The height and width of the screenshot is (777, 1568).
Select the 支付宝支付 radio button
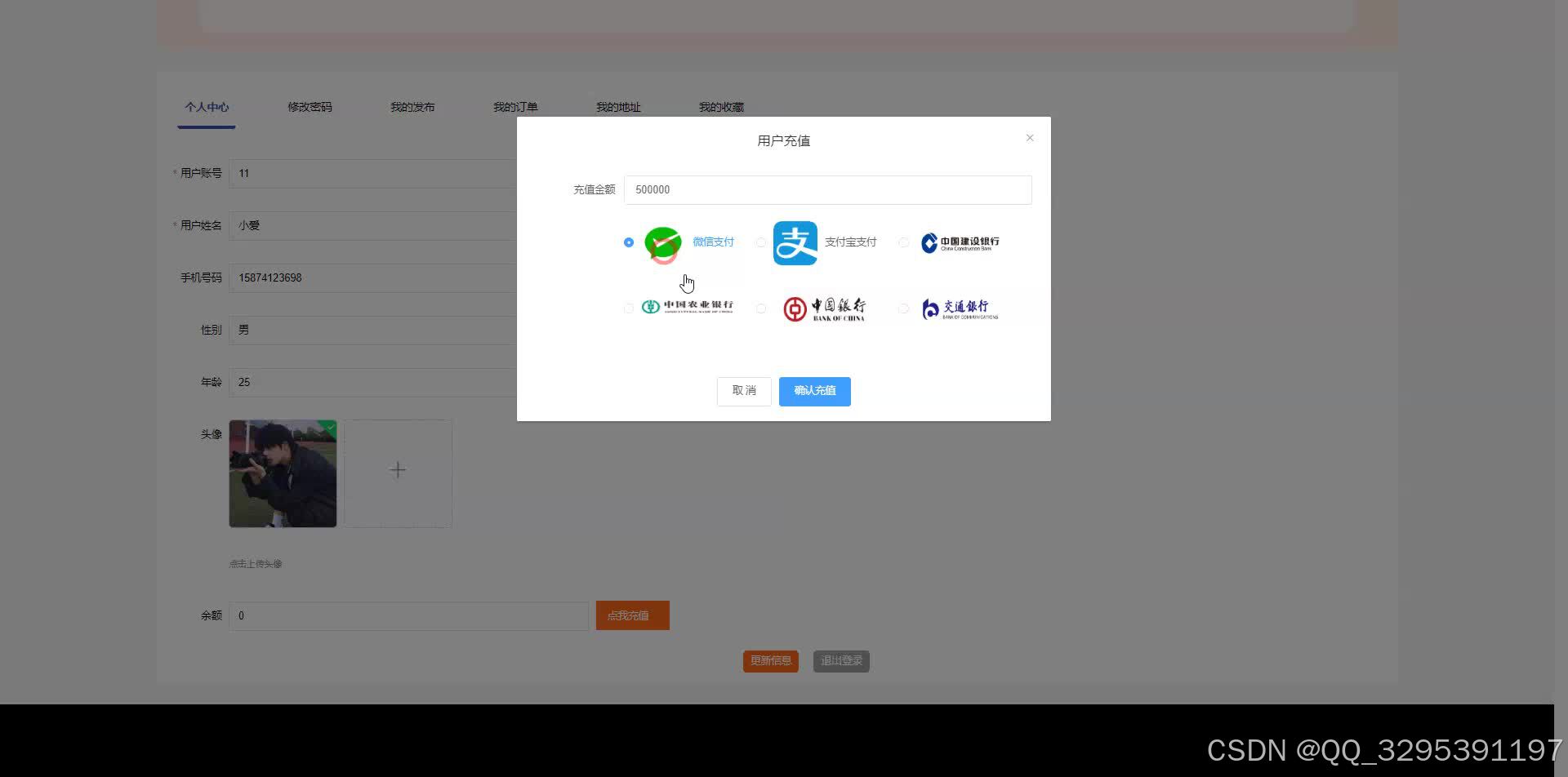(x=761, y=242)
